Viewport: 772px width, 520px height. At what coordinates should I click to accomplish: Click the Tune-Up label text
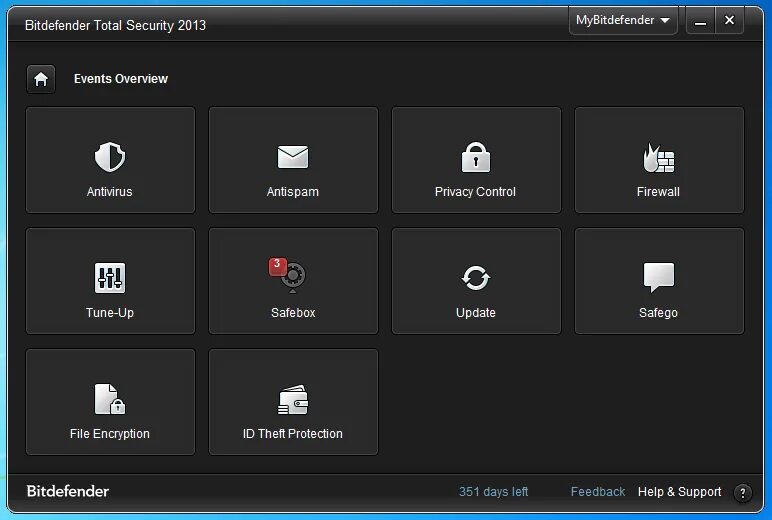[110, 313]
